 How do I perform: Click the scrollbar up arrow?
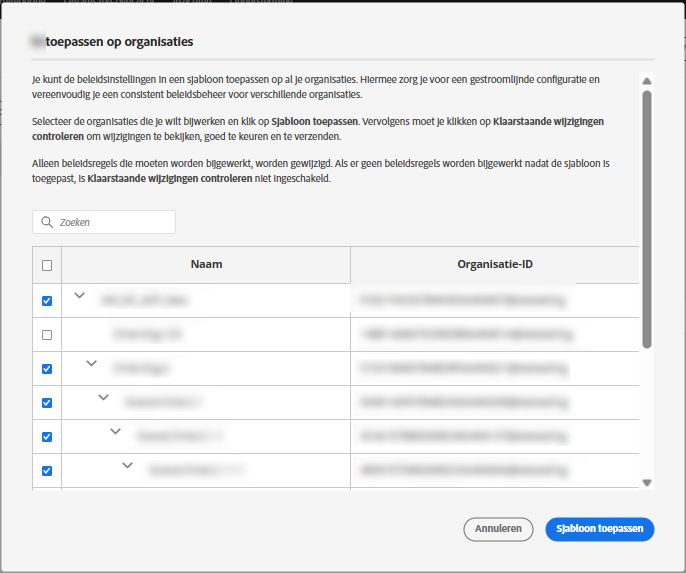pyautogui.click(x=647, y=81)
